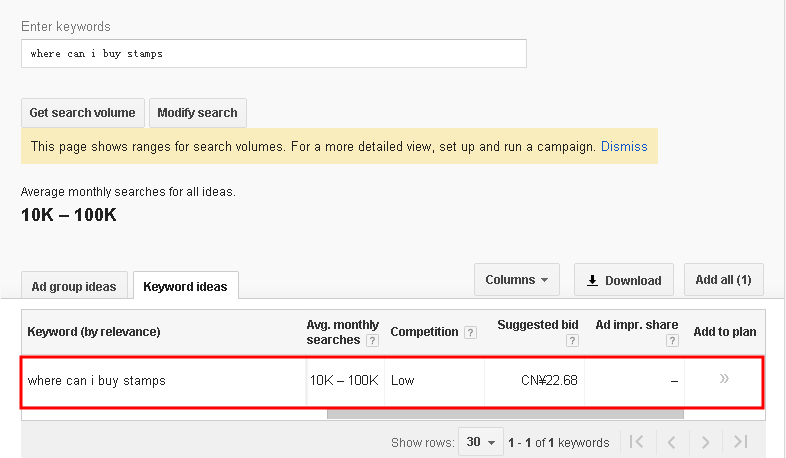Open the Show rows dropdown set to 30

coord(480,442)
